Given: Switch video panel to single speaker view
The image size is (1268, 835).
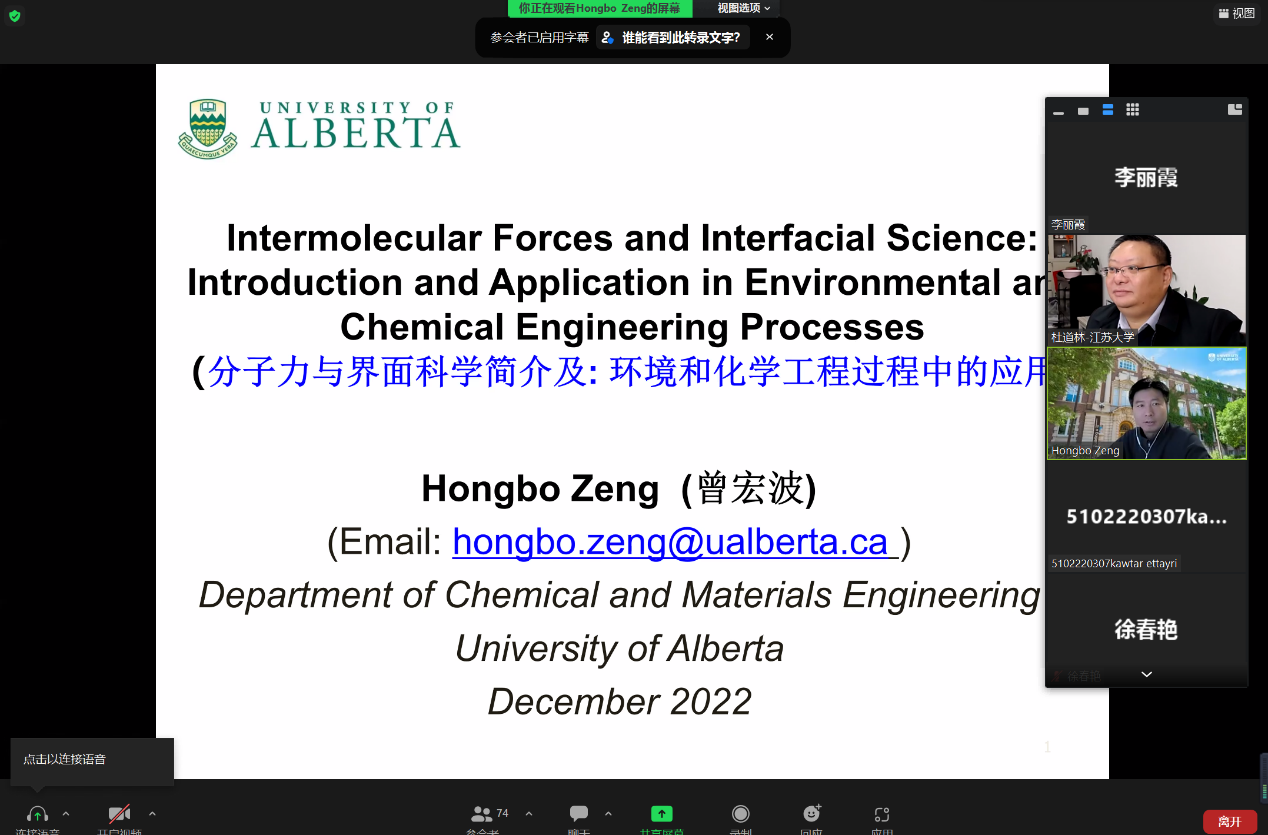Looking at the screenshot, I should click(1083, 110).
